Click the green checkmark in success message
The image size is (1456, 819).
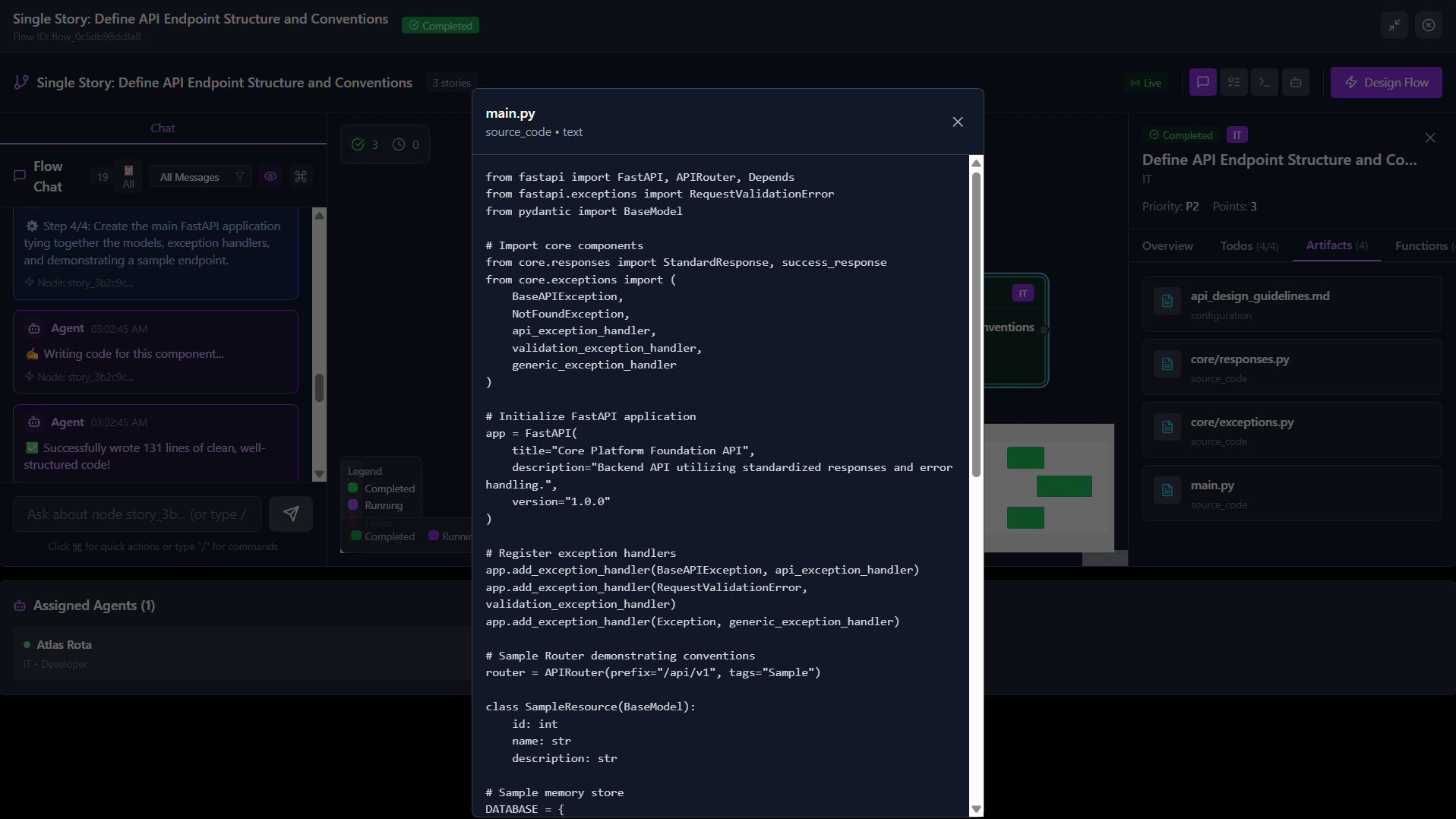[x=32, y=447]
